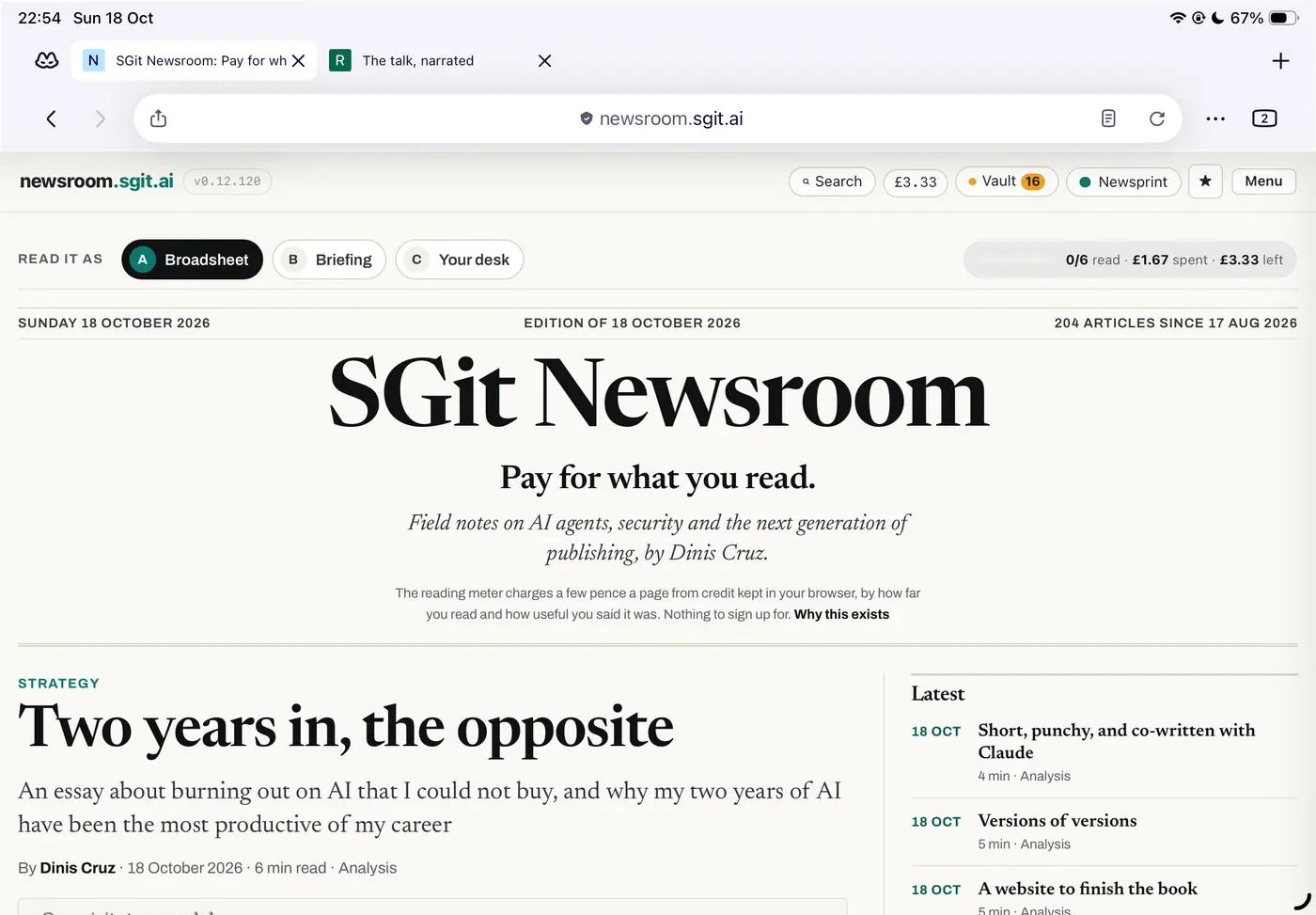Open the browser three-dot more menu

coord(1215,118)
